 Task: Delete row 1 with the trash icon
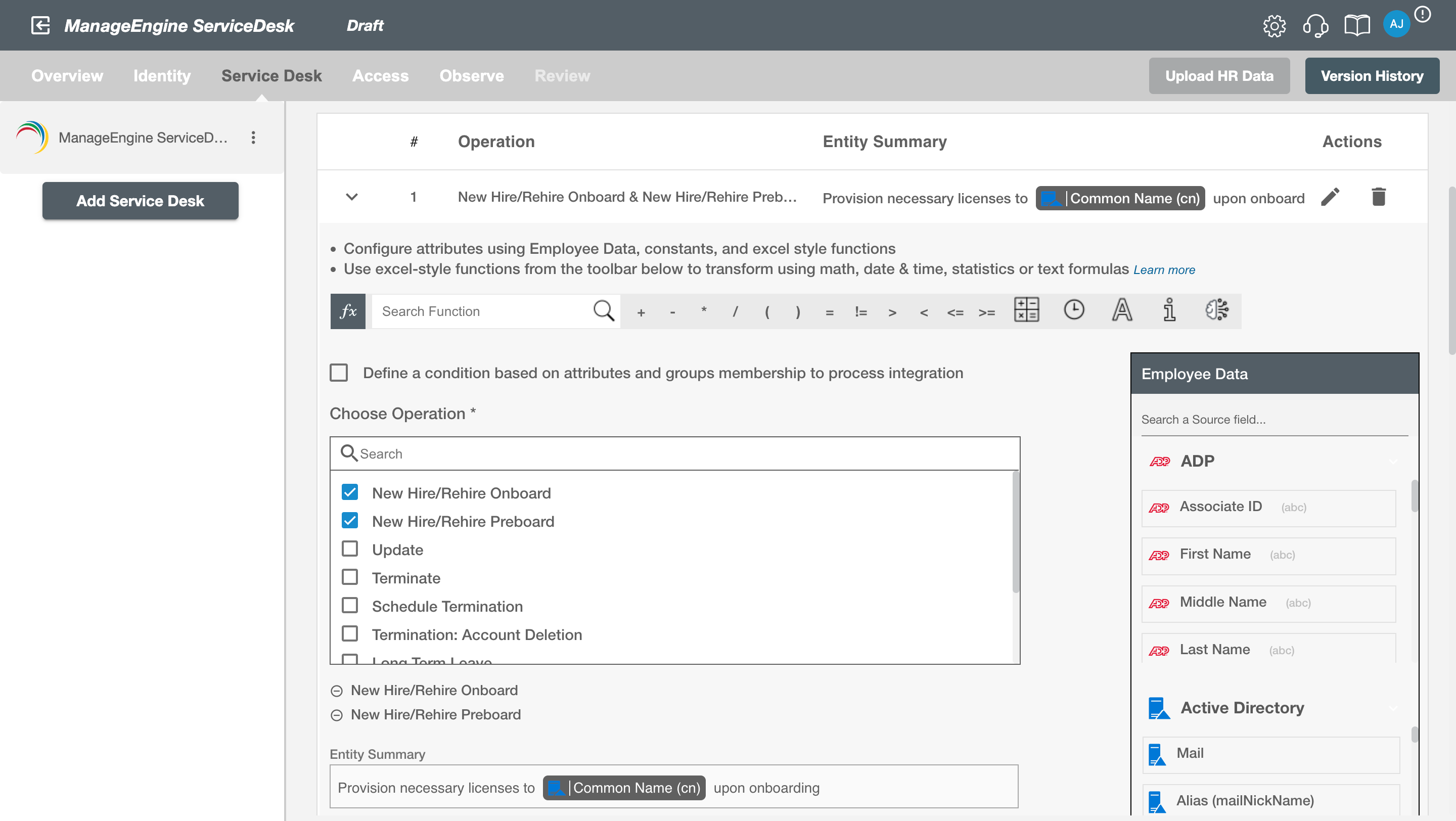[1379, 197]
